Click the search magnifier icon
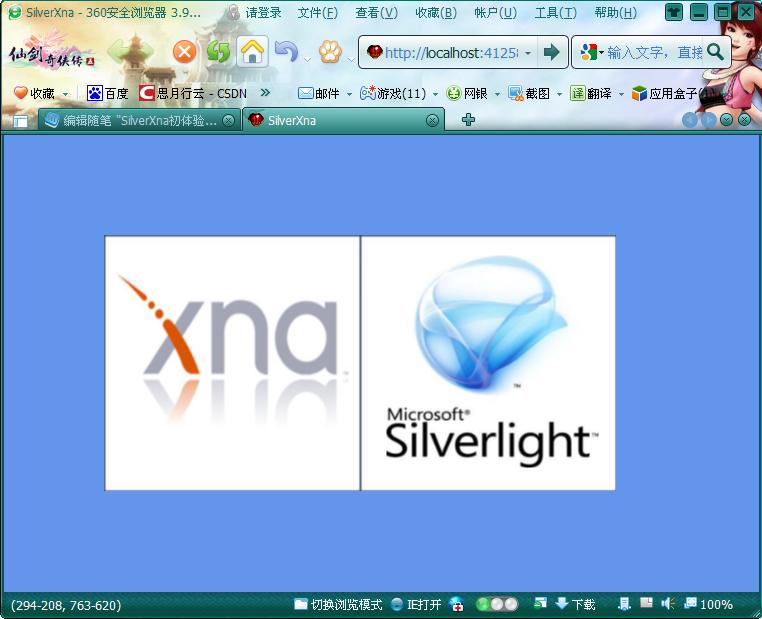 (715, 52)
